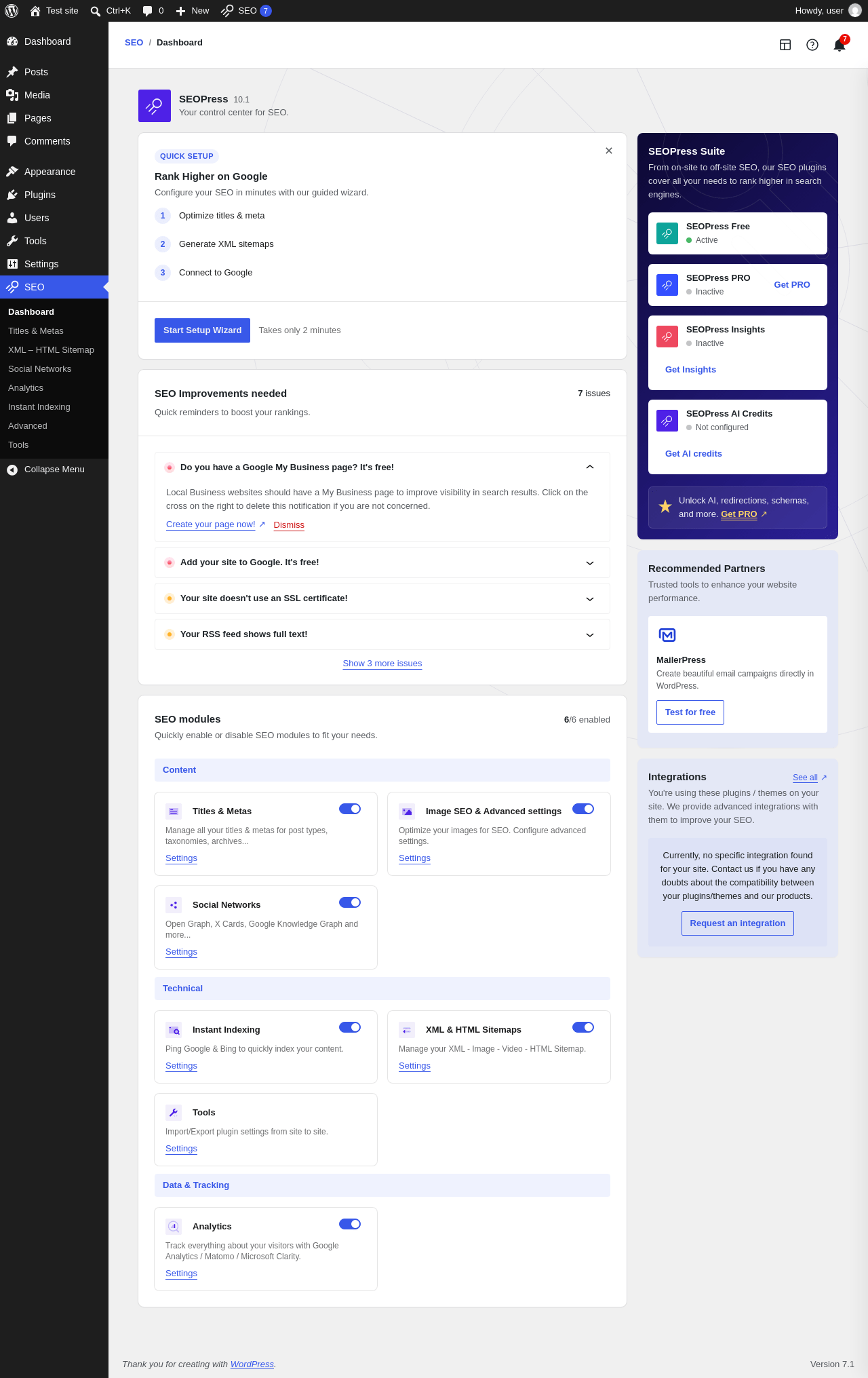Open Titles & Metas submenu item
Screen dimensions: 868x1378
(x=36, y=331)
